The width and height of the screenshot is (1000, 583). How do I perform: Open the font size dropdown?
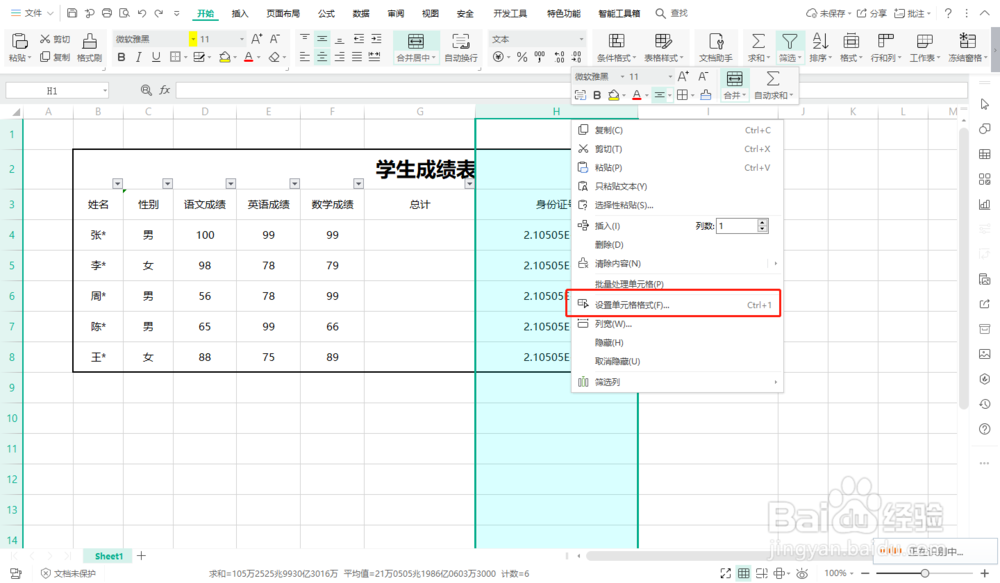pyautogui.click(x=240, y=39)
